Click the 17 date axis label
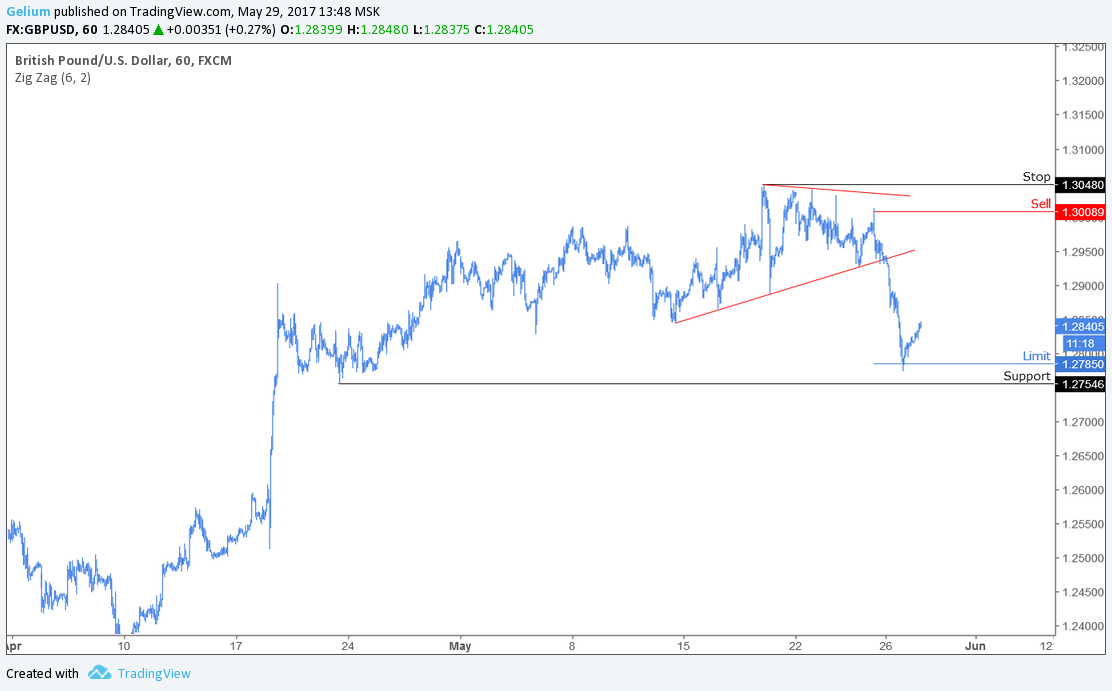The image size is (1112, 691). (x=235, y=646)
